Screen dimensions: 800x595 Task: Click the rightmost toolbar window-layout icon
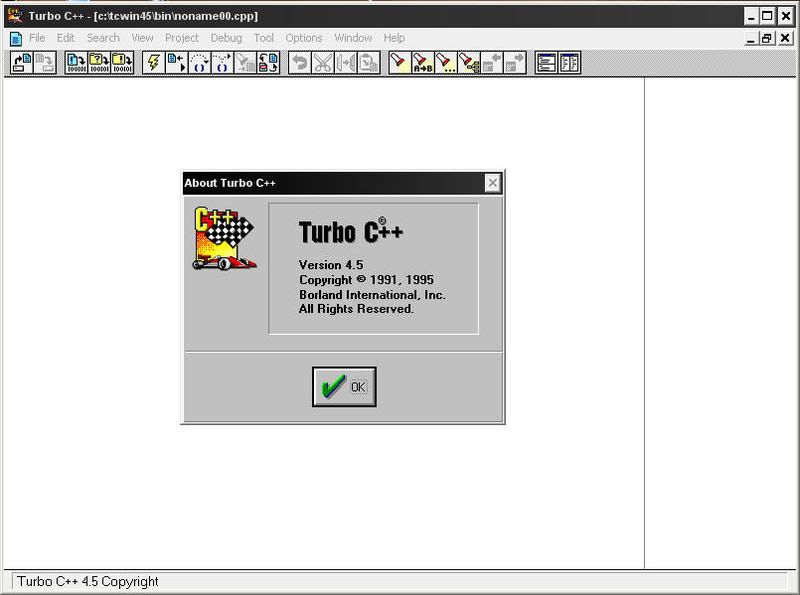(570, 63)
